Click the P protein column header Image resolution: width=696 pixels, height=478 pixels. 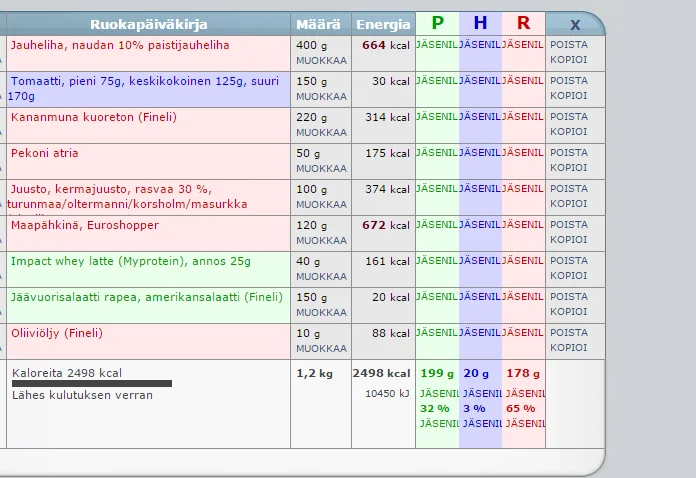tap(437, 24)
